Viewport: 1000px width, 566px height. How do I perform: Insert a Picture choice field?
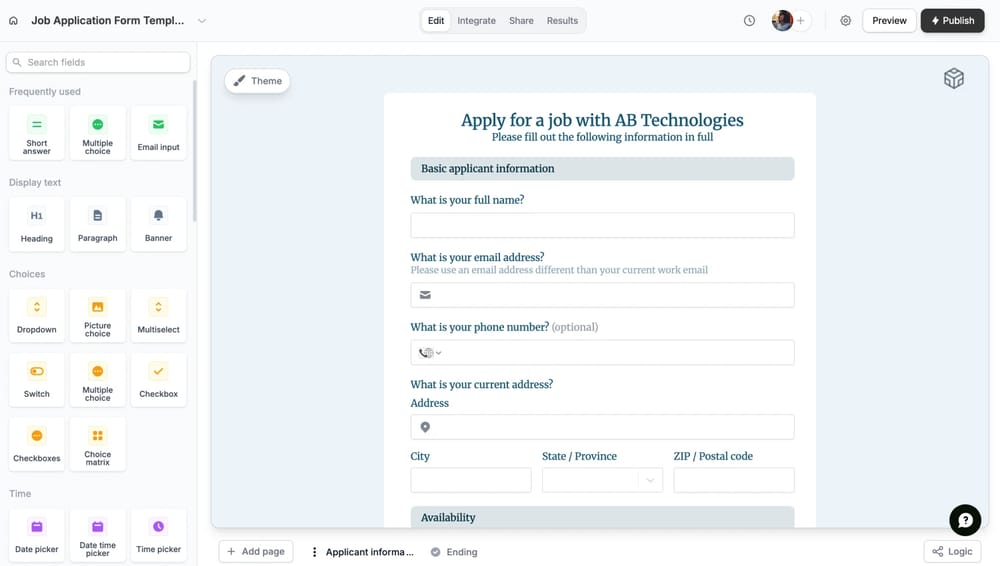(x=98, y=315)
